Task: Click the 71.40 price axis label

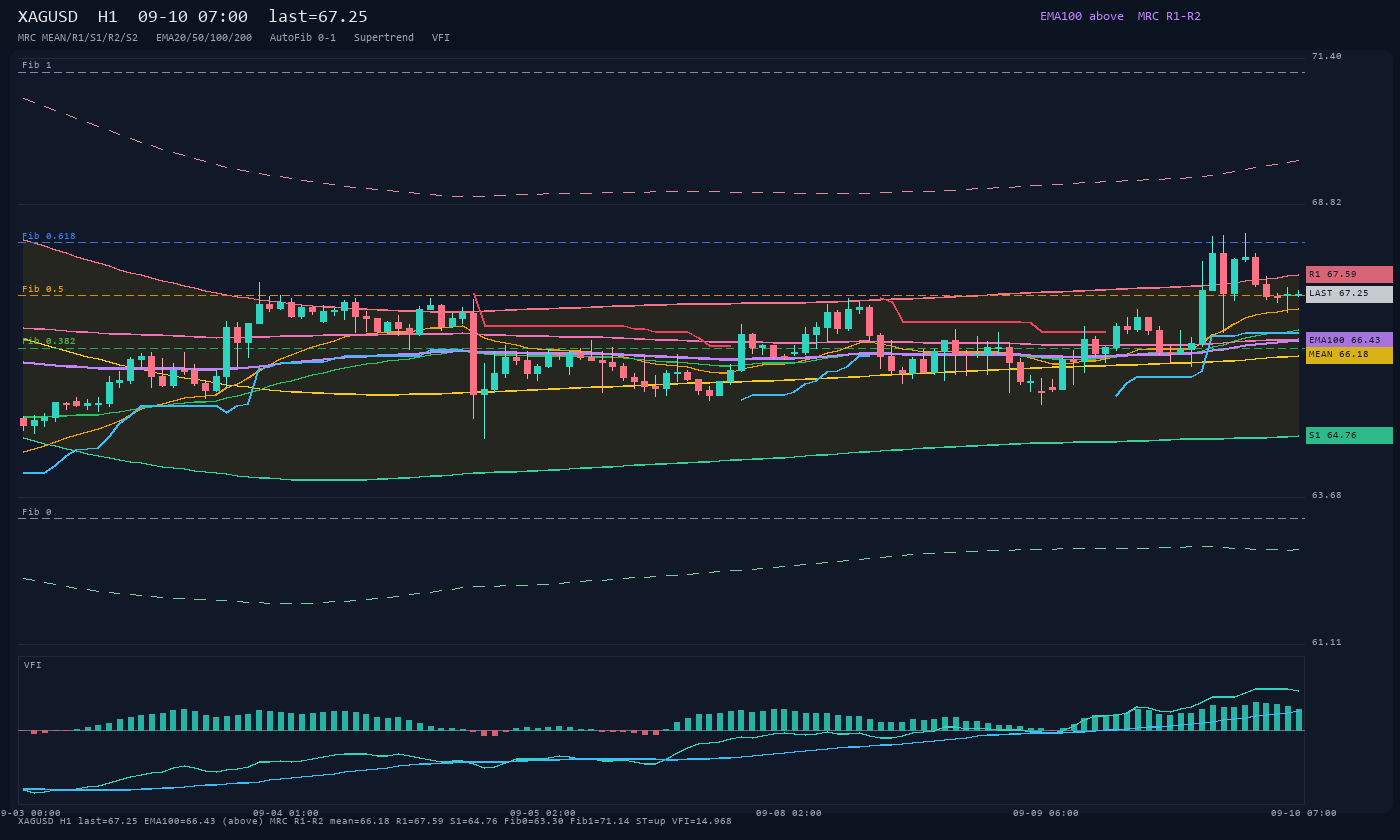Action: click(1327, 56)
